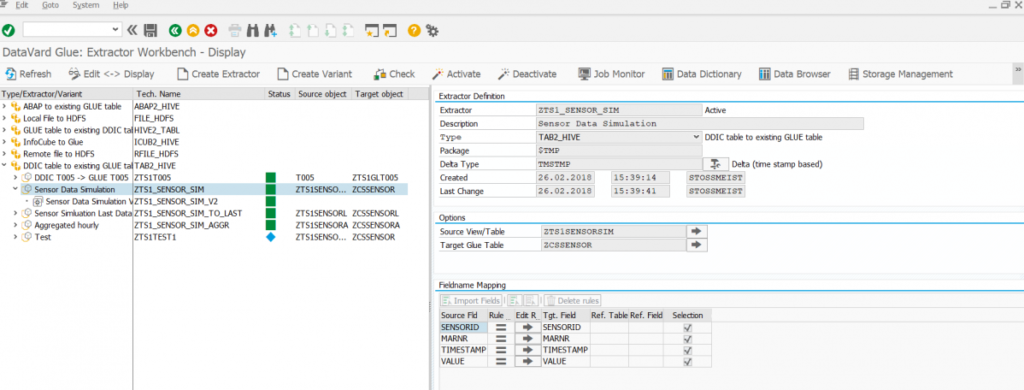
Task: Expand Aggregated hourly node
Action: coord(15,225)
